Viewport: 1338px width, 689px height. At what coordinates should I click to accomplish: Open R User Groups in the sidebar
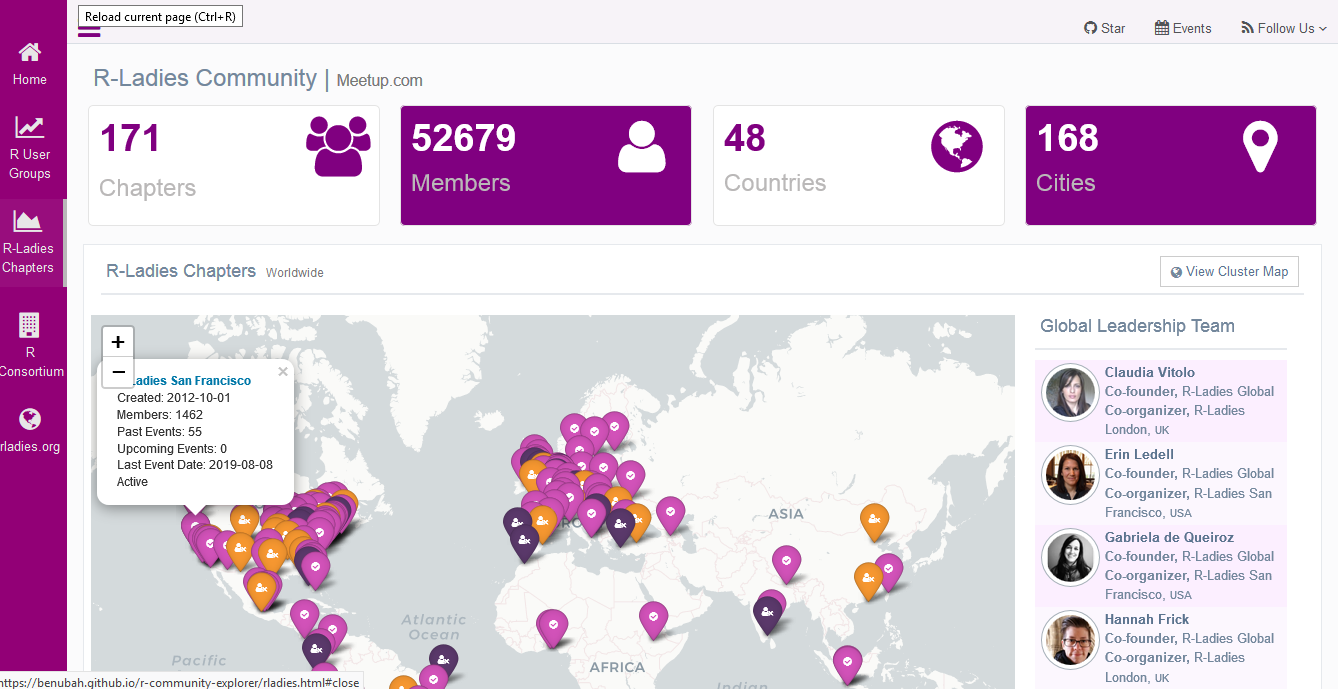click(x=30, y=147)
